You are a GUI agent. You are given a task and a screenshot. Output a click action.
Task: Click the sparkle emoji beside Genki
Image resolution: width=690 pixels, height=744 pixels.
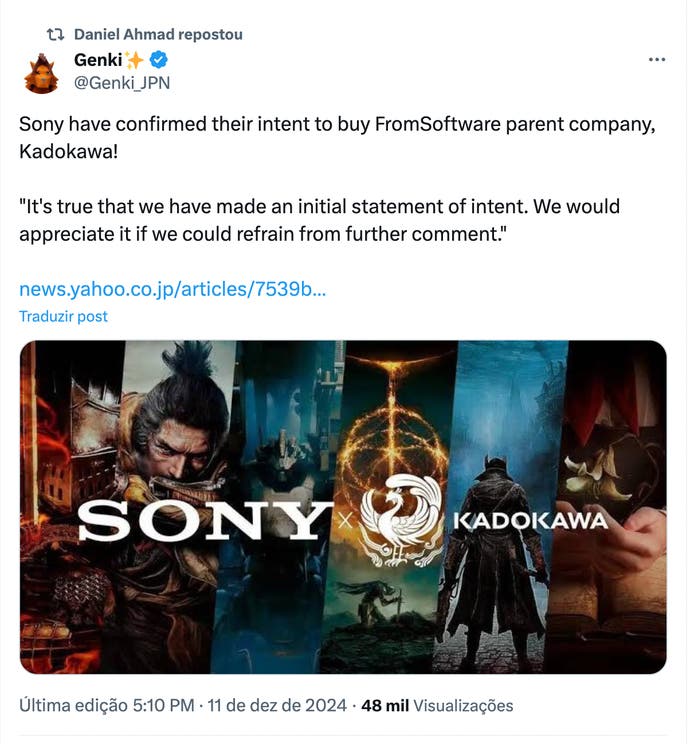[x=134, y=61]
